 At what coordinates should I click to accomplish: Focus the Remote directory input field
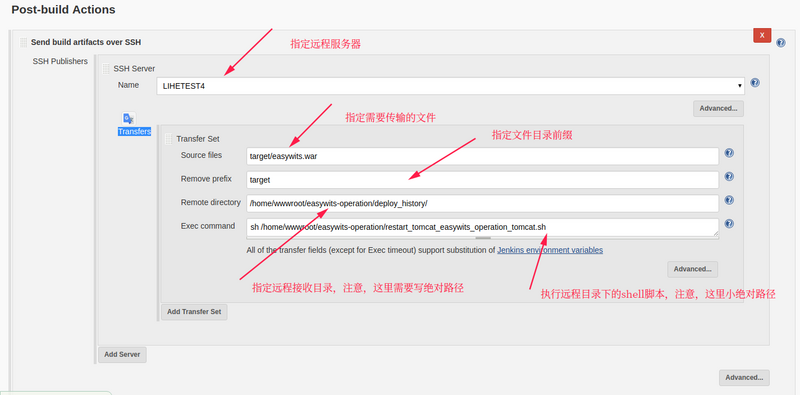click(483, 203)
